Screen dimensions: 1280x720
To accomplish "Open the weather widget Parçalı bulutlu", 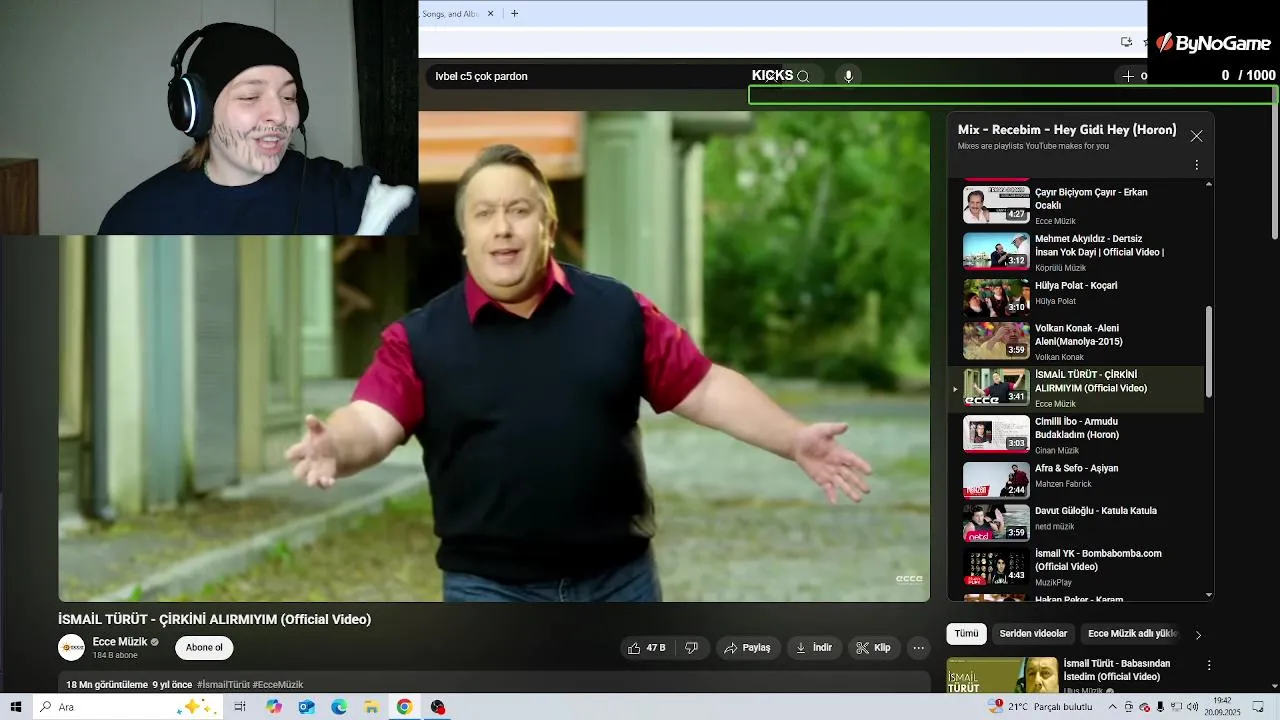I will pyautogui.click(x=1040, y=707).
